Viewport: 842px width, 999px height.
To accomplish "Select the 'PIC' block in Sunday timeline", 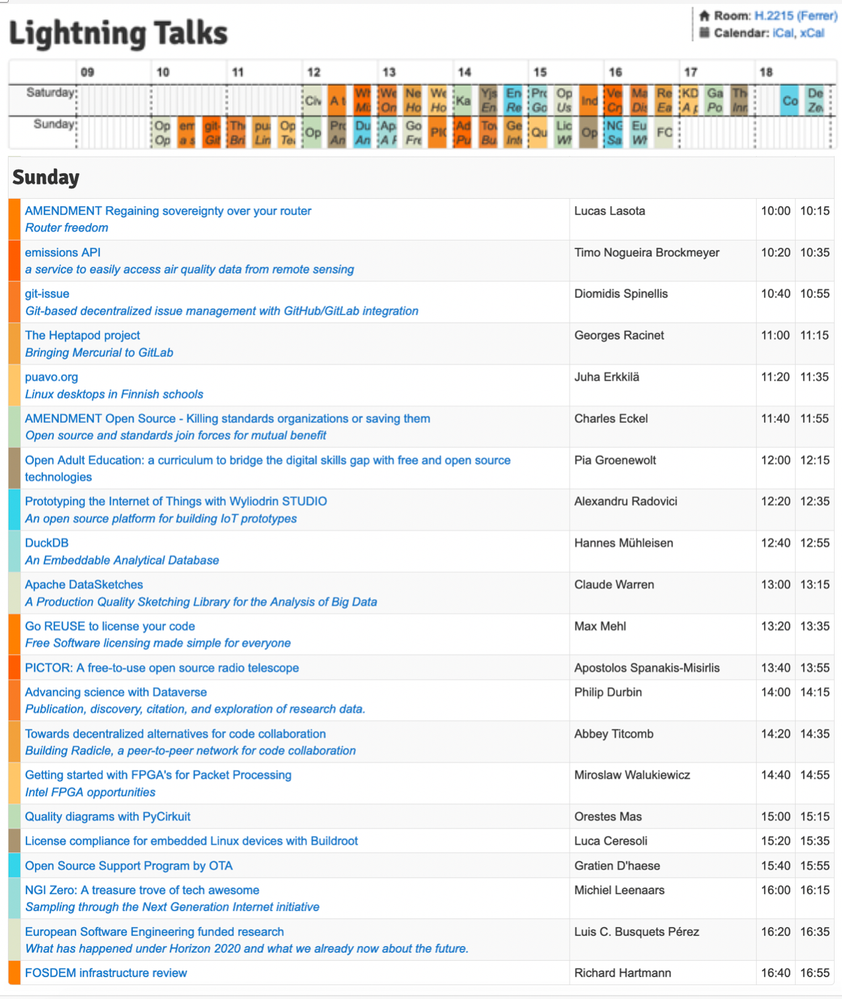I will point(438,133).
